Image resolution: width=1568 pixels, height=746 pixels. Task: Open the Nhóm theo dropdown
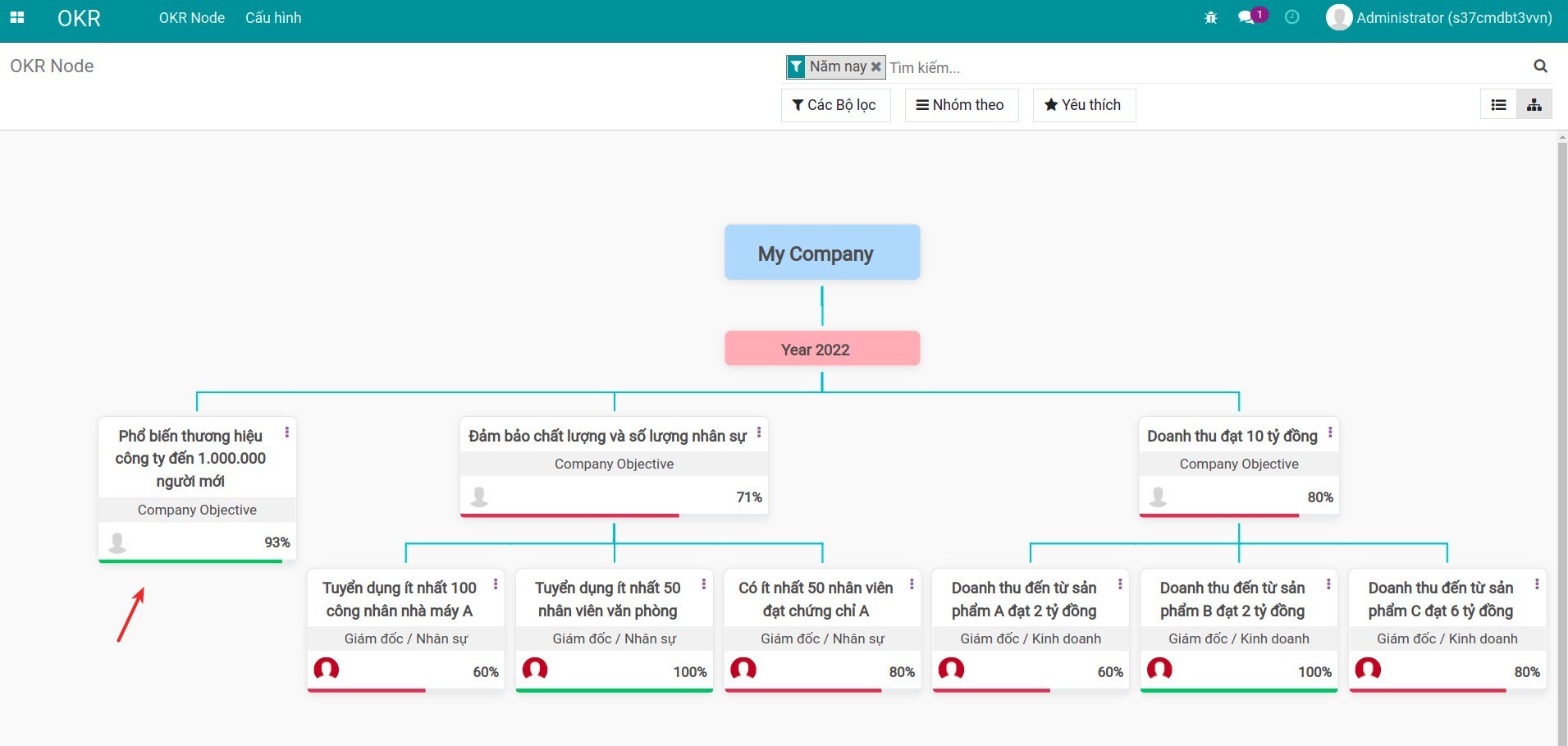pos(961,105)
